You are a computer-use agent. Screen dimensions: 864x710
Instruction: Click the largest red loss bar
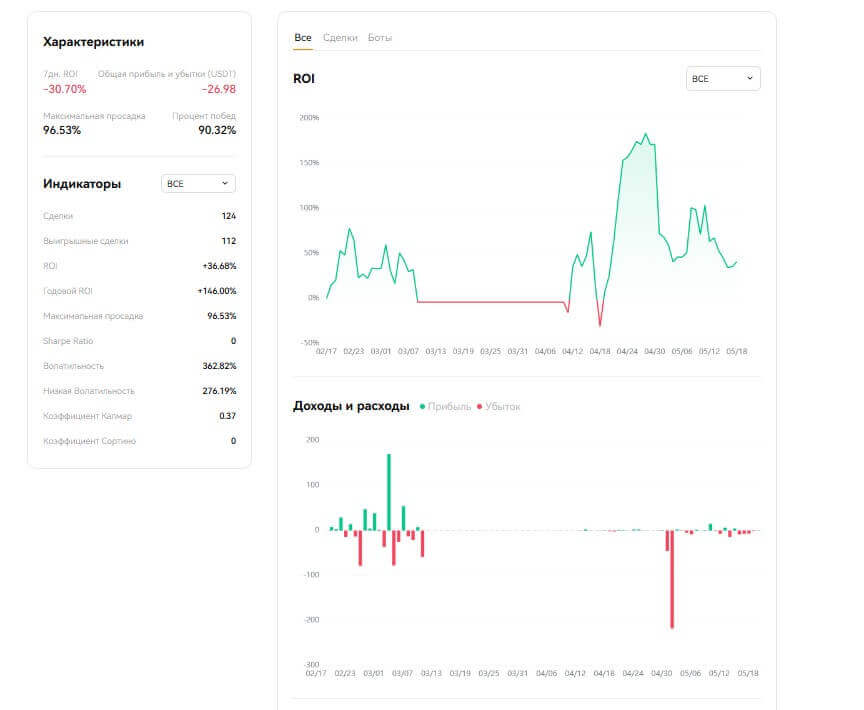[x=672, y=578]
